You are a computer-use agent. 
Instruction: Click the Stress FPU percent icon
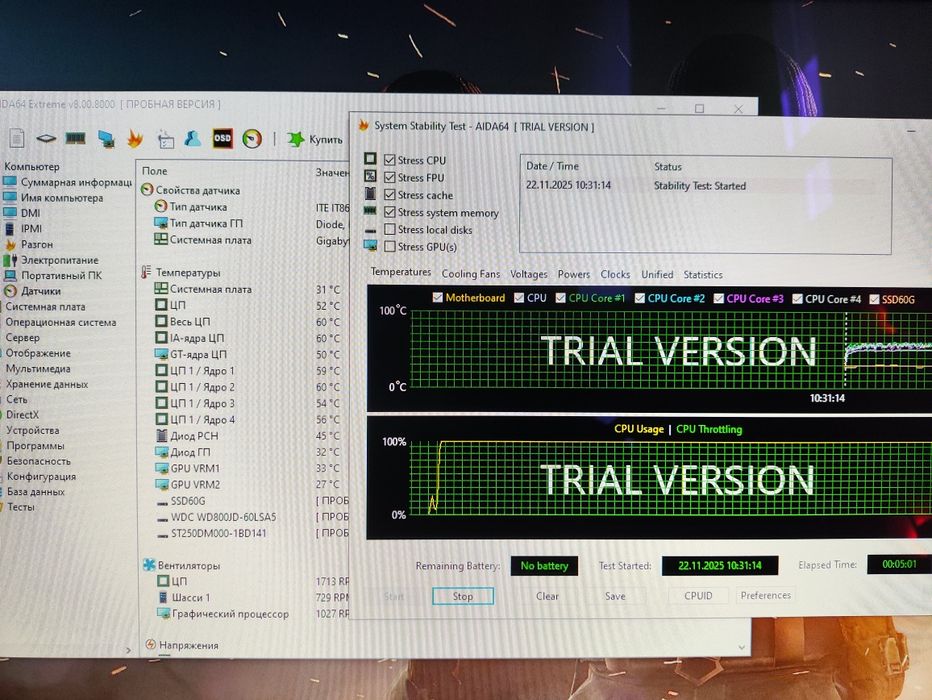tap(370, 176)
